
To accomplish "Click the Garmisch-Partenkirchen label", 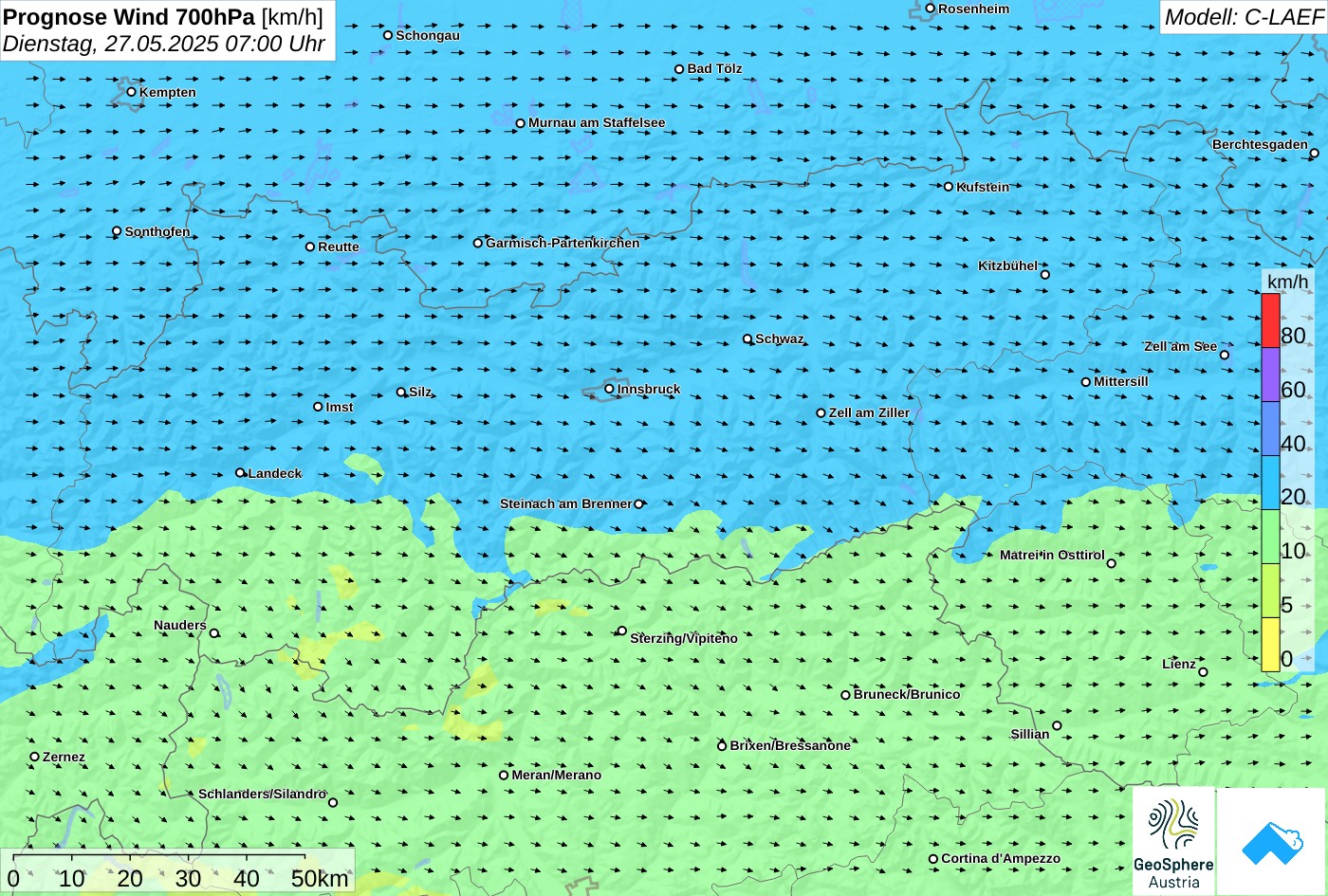I will tap(563, 243).
